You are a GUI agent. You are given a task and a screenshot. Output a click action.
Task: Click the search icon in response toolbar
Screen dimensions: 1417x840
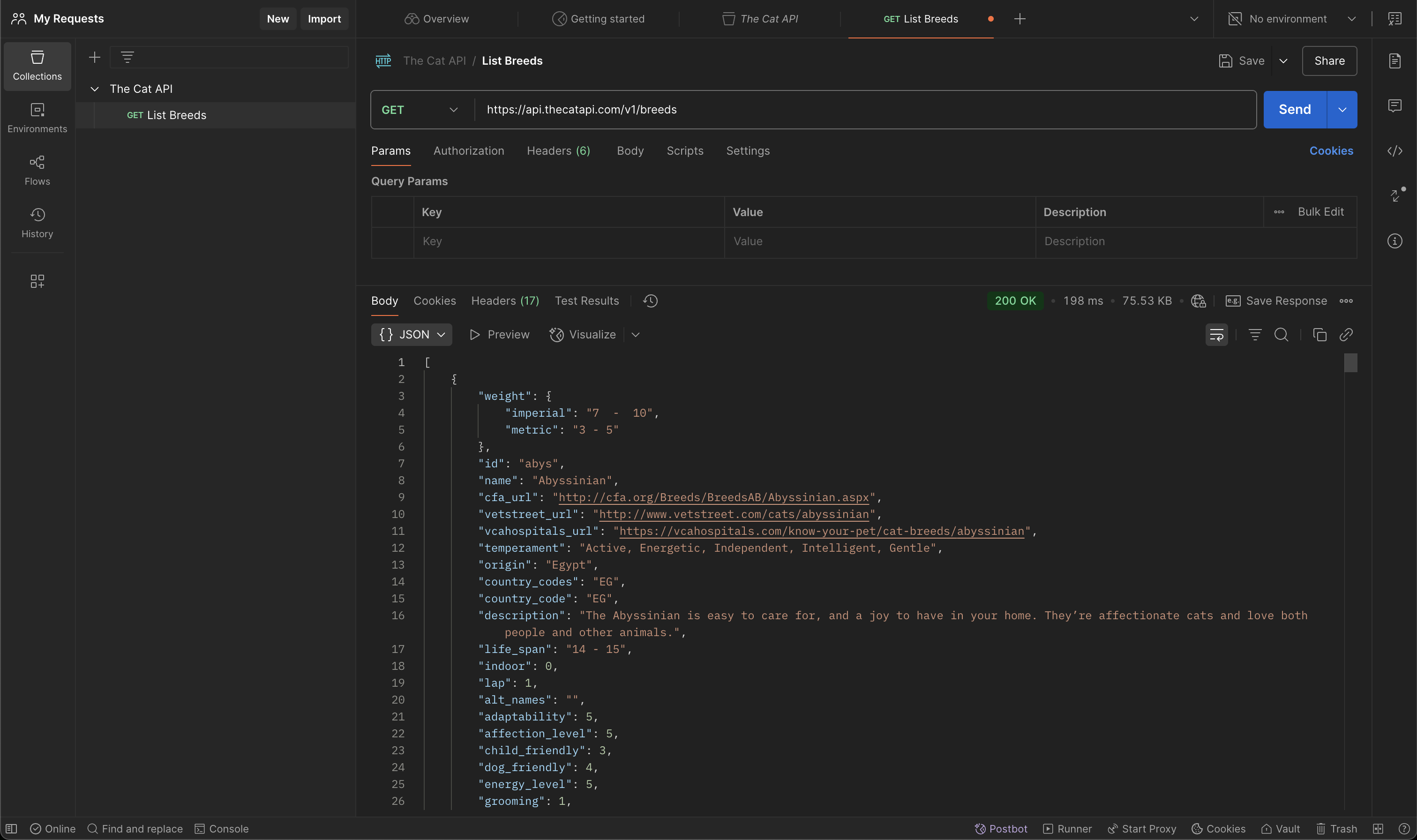(x=1281, y=335)
